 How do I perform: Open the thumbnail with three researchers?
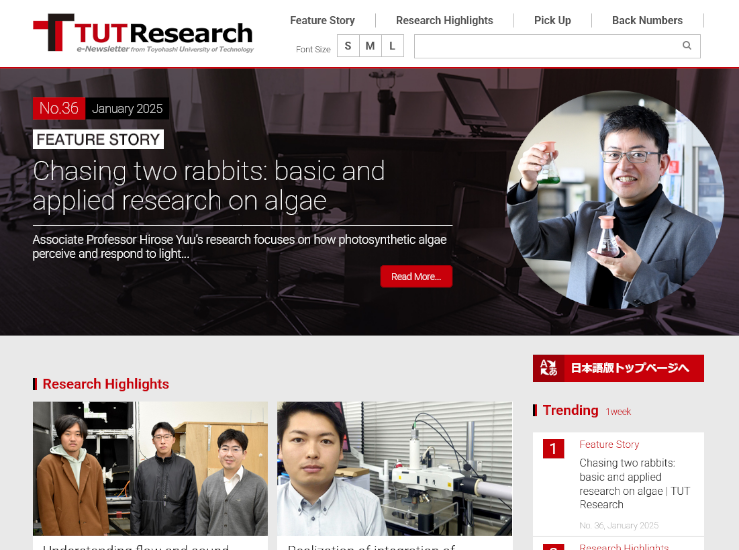(150, 468)
